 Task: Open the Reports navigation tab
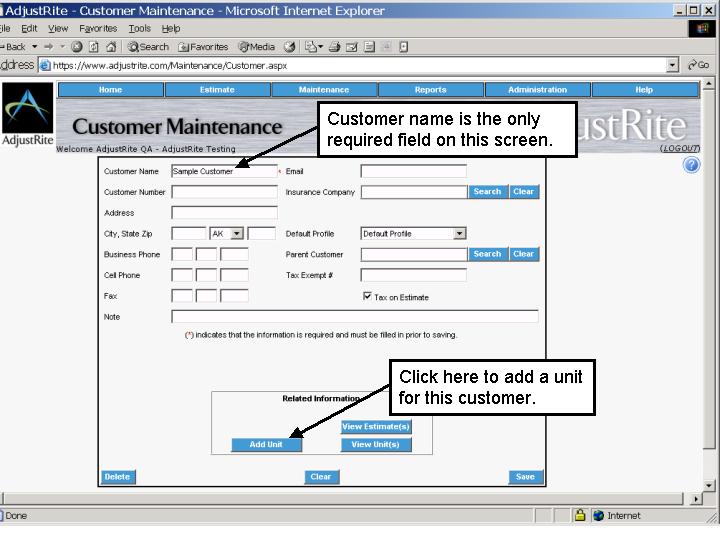430,90
